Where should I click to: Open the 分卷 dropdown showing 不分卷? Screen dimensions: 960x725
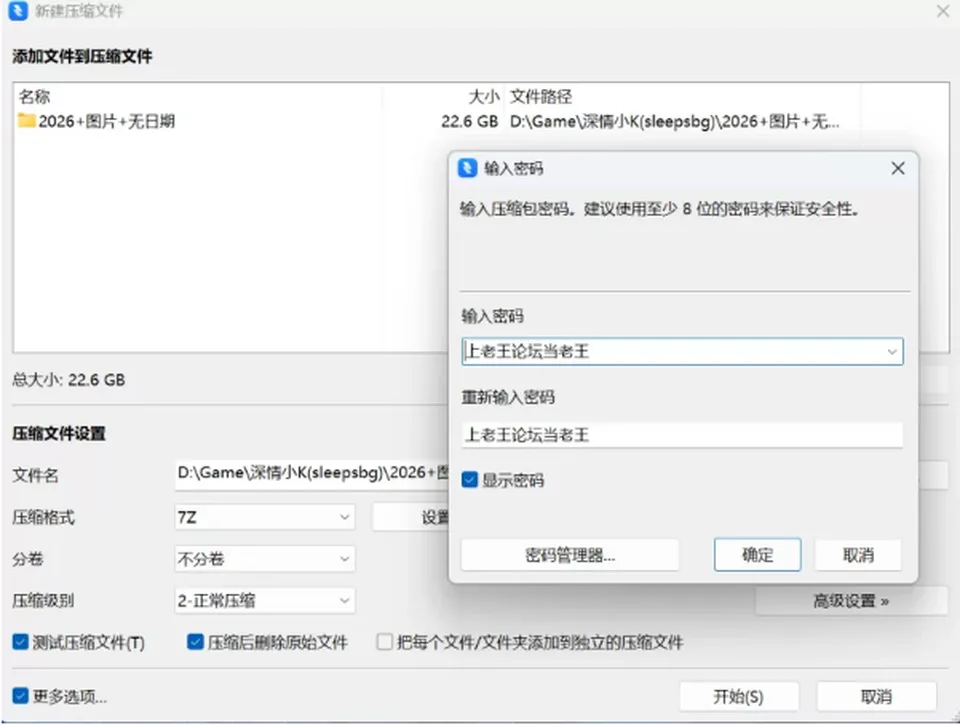[x=264, y=558]
